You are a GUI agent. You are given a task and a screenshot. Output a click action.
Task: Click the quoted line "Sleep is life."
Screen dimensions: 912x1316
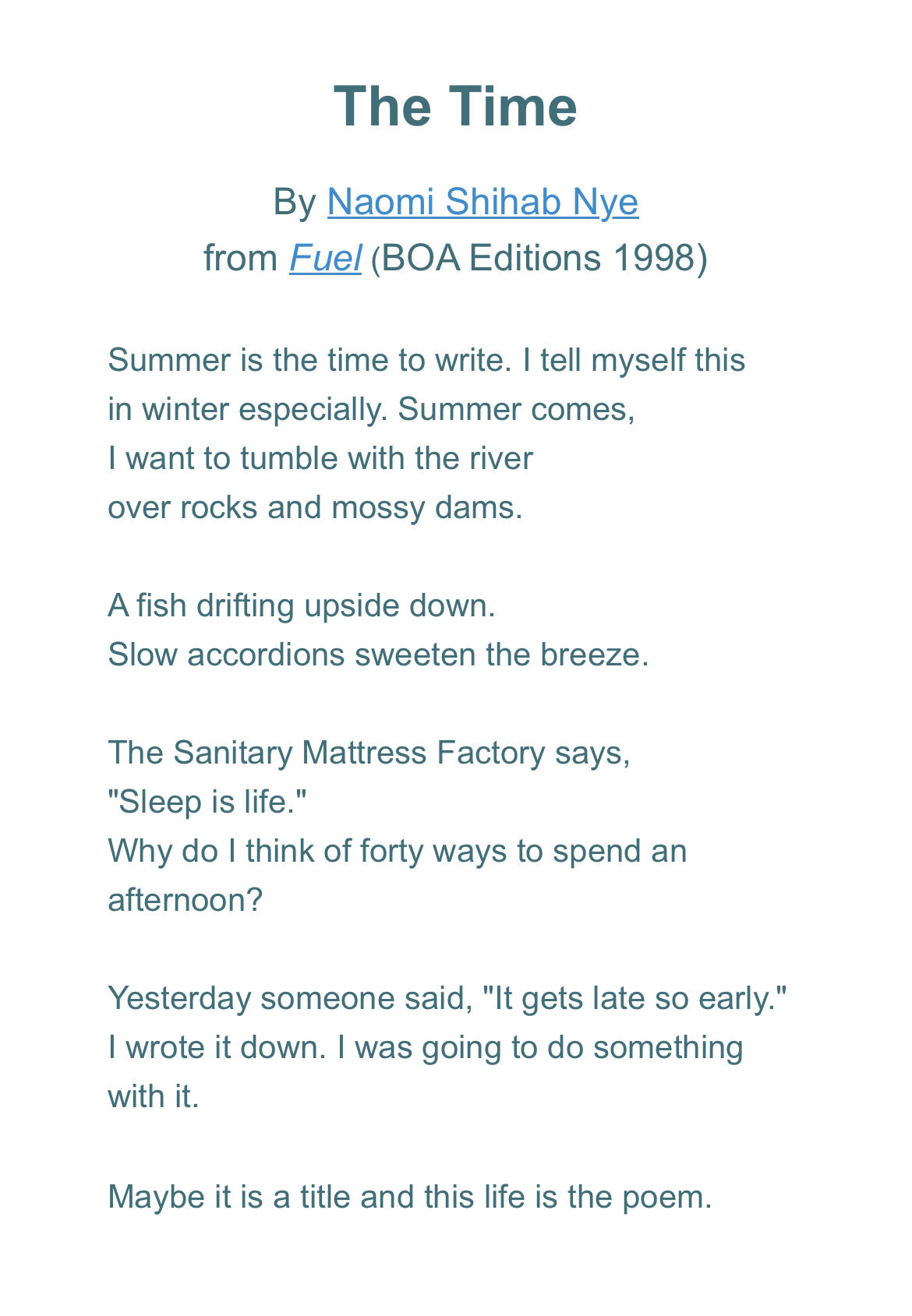207,802
